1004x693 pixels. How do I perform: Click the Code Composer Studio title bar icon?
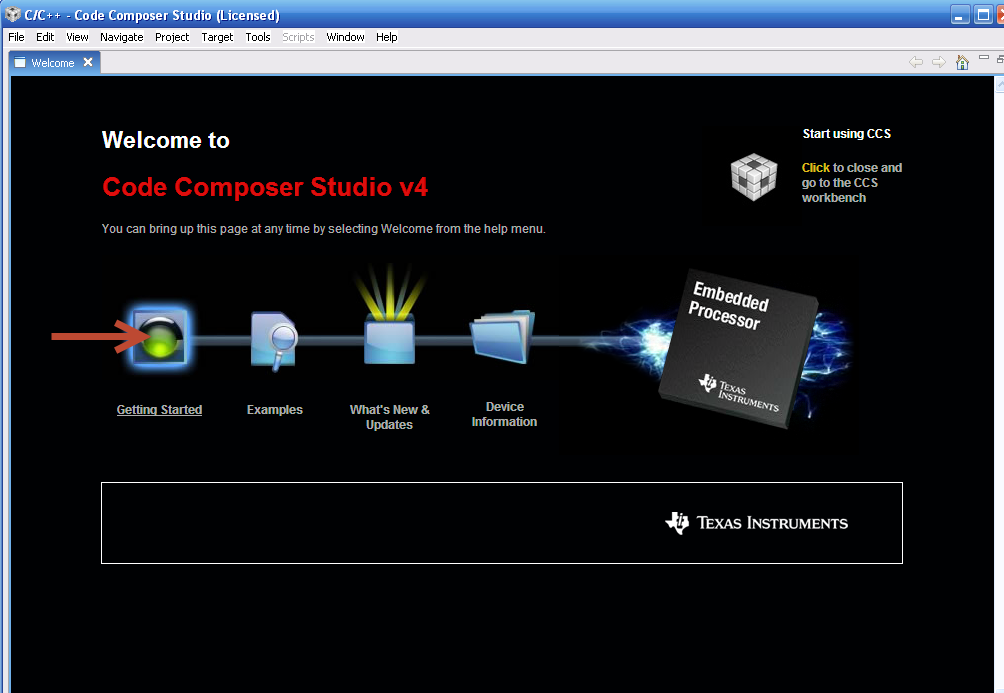pyautogui.click(x=13, y=14)
